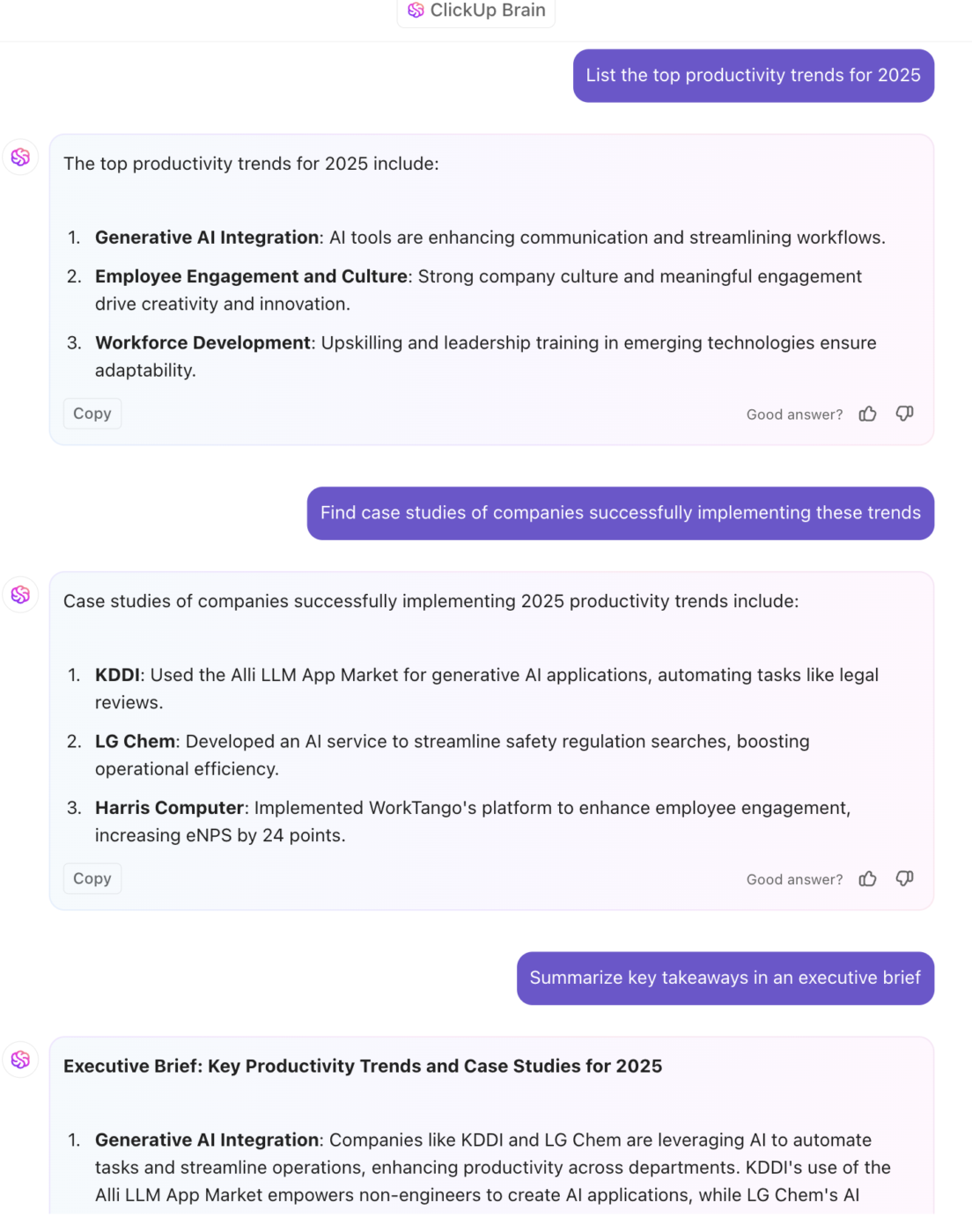Click the Executive Brief heading
This screenshot has width=972, height=1232.
point(362,1066)
